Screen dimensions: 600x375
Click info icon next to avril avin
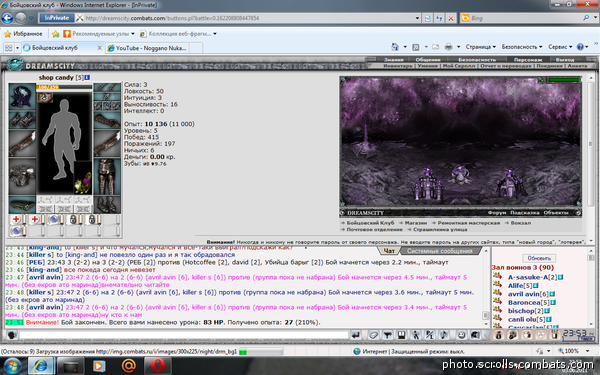coord(552,294)
